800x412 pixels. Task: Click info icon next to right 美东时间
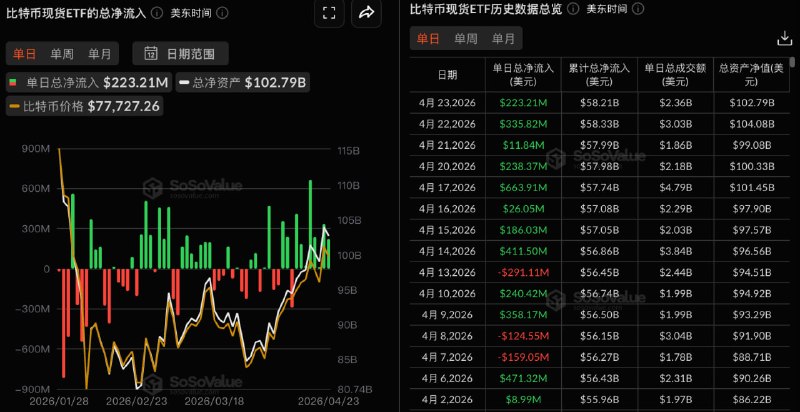[638, 9]
